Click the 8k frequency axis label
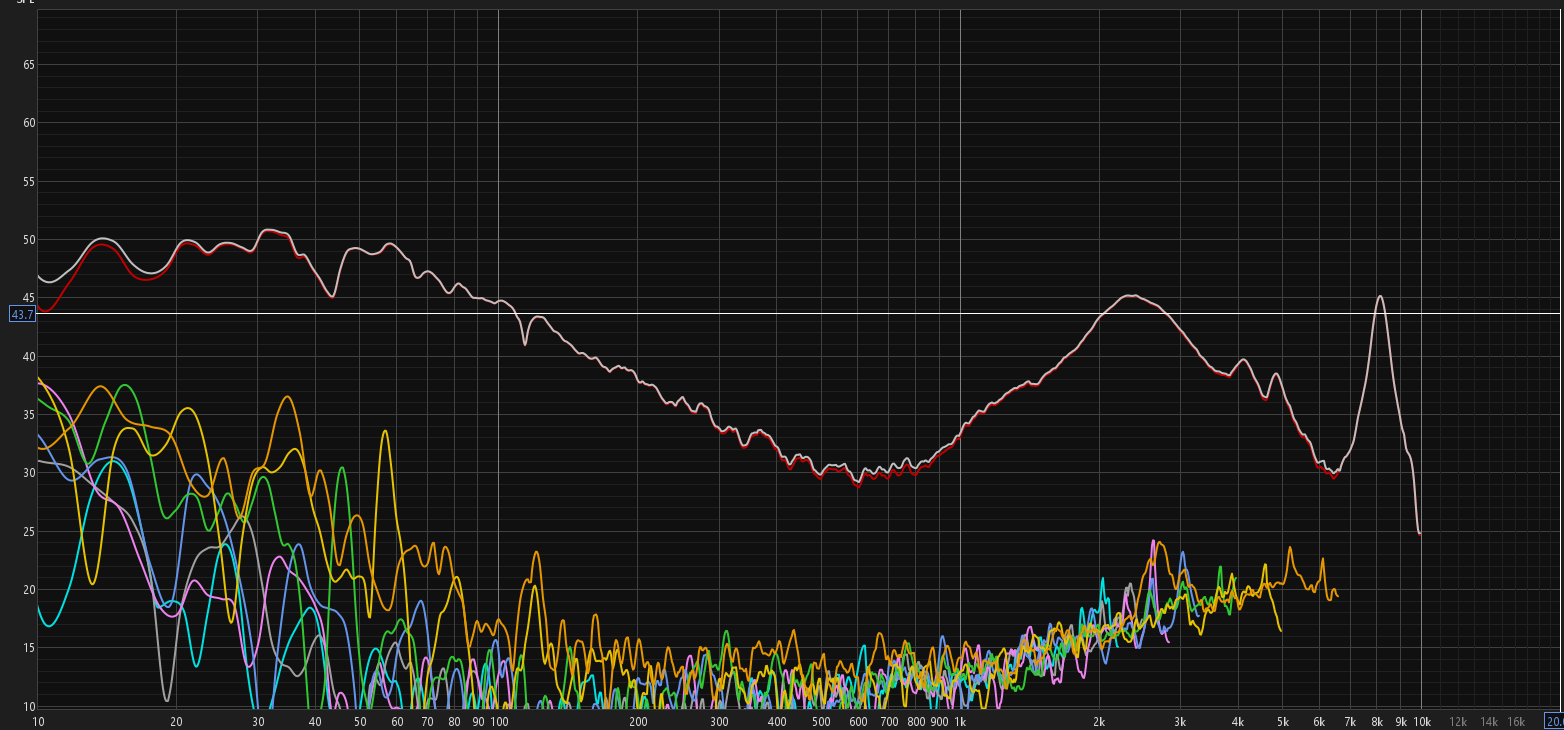This screenshot has height=730, width=1564. [1377, 721]
